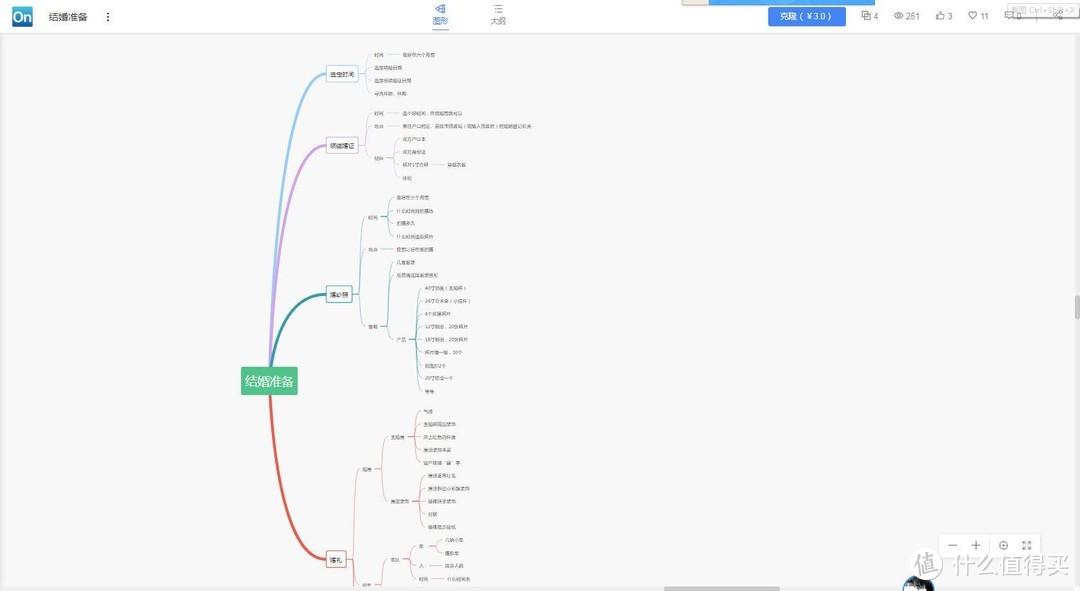Image resolution: width=1080 pixels, height=591 pixels.
Task: Switch to the 大纲 outline tab
Action: coord(498,14)
